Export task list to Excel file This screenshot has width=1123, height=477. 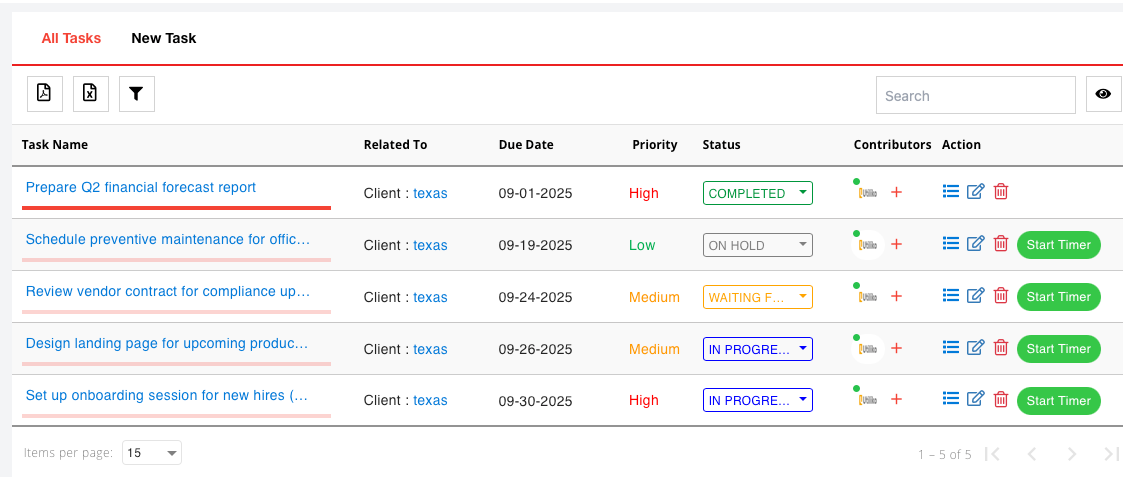pos(90,94)
